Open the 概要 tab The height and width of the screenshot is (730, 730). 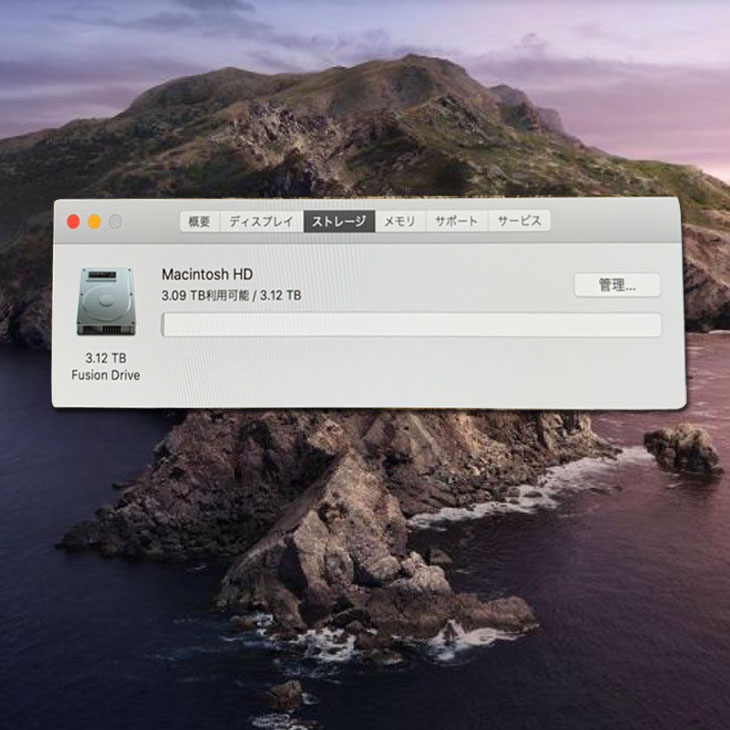[x=199, y=222]
